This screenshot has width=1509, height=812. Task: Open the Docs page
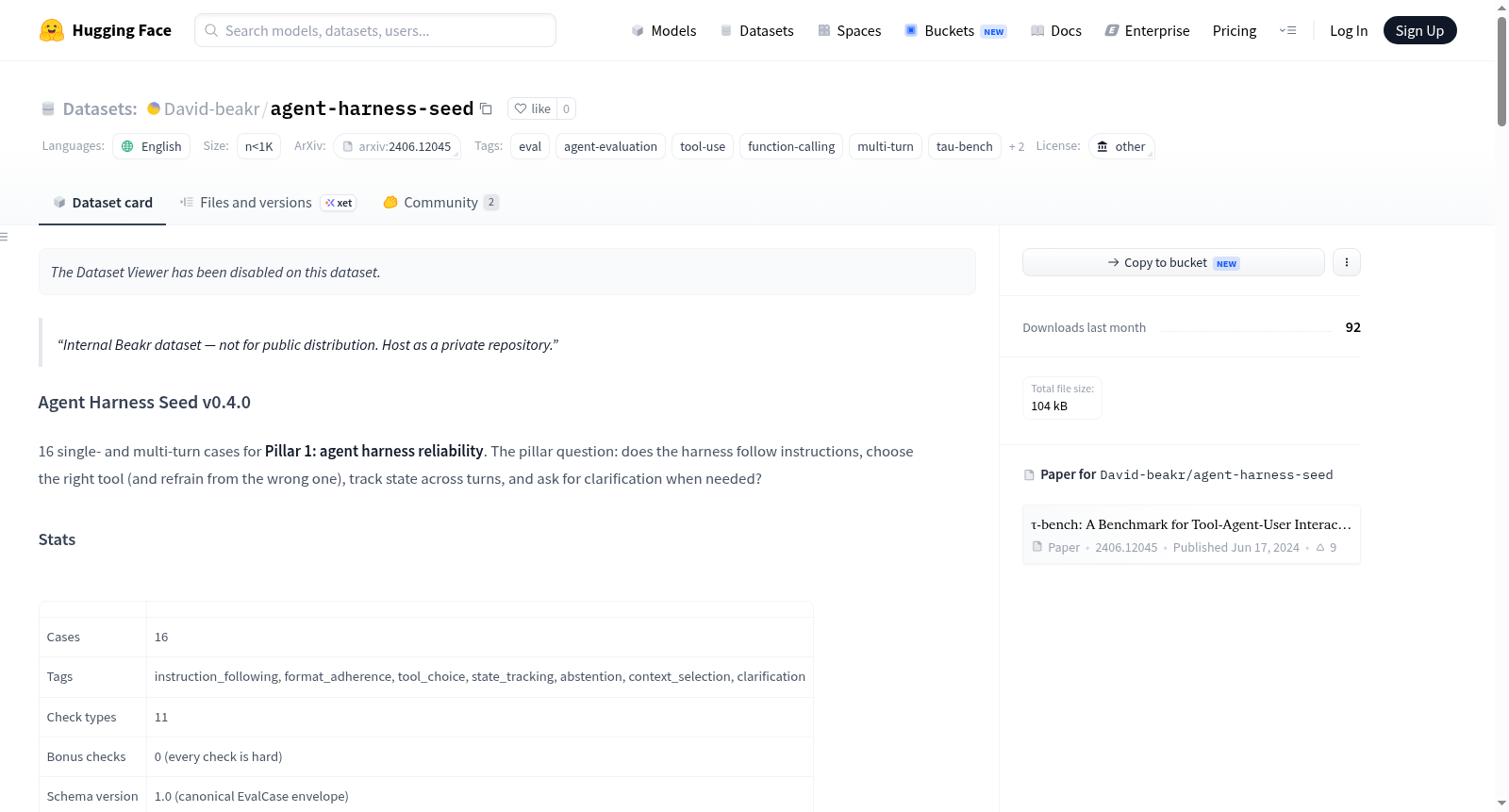click(1056, 30)
